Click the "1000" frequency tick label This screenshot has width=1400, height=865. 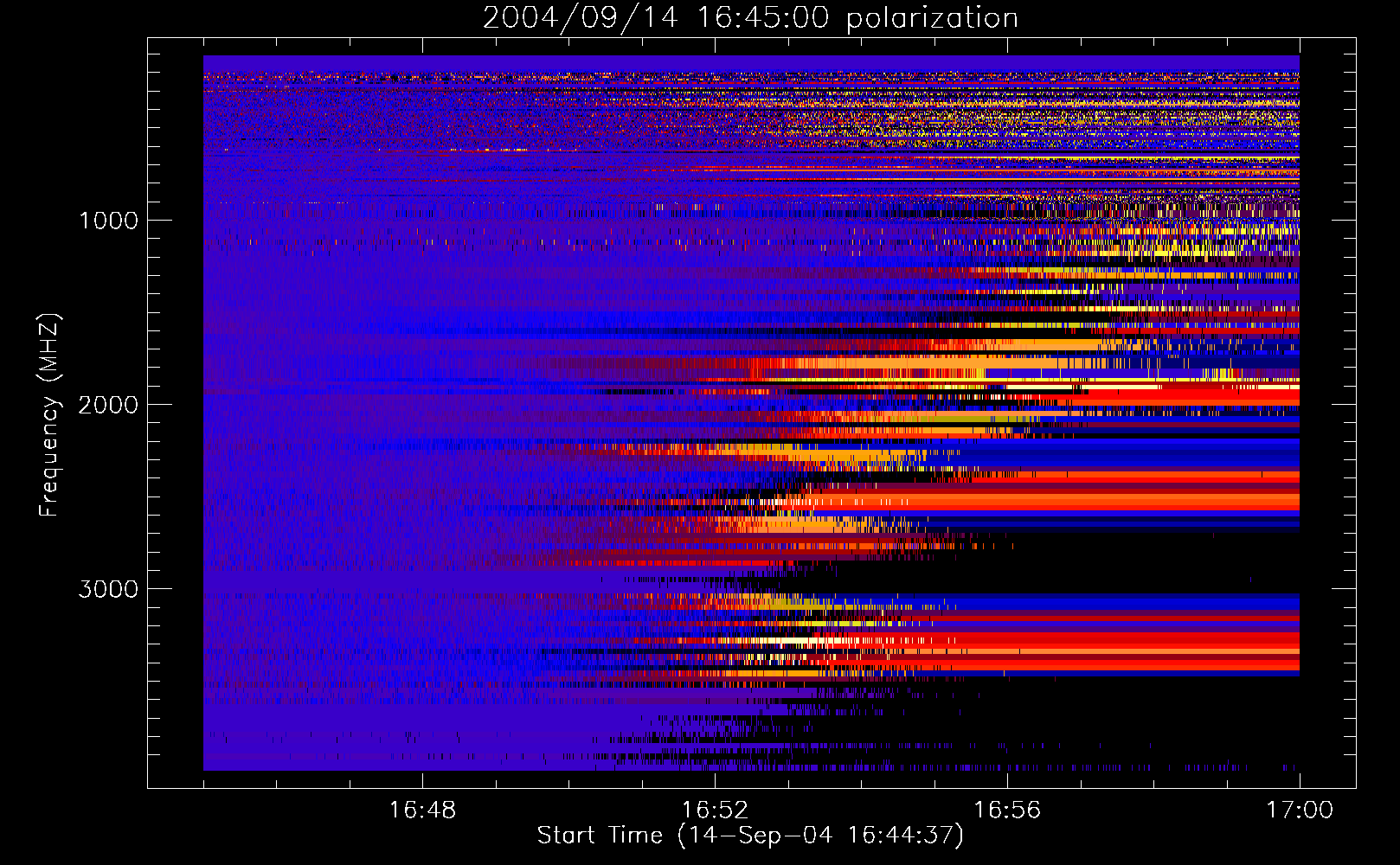[x=108, y=221]
